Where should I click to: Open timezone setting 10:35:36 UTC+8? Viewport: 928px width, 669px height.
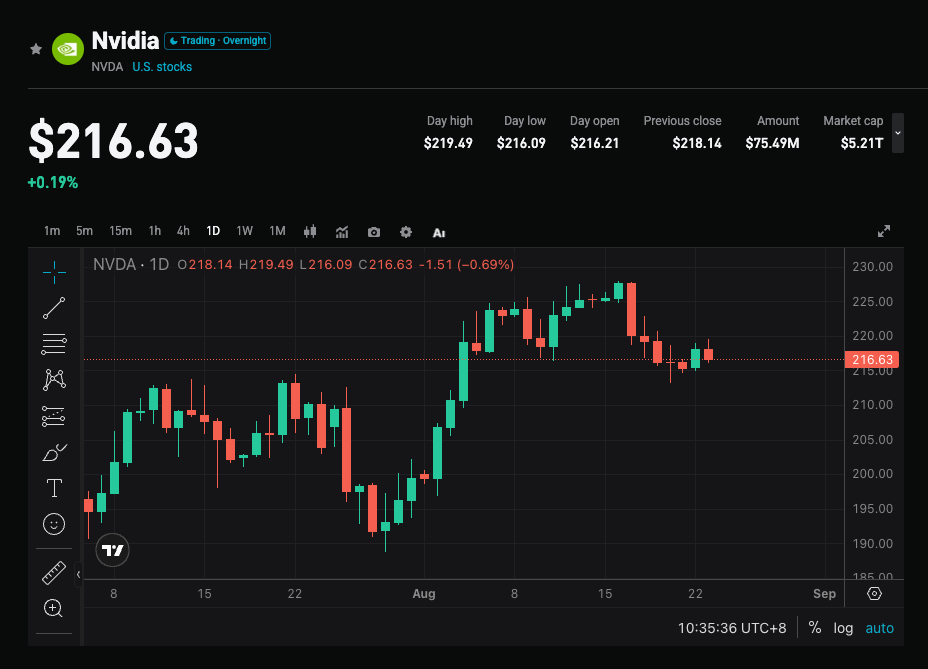click(x=732, y=628)
